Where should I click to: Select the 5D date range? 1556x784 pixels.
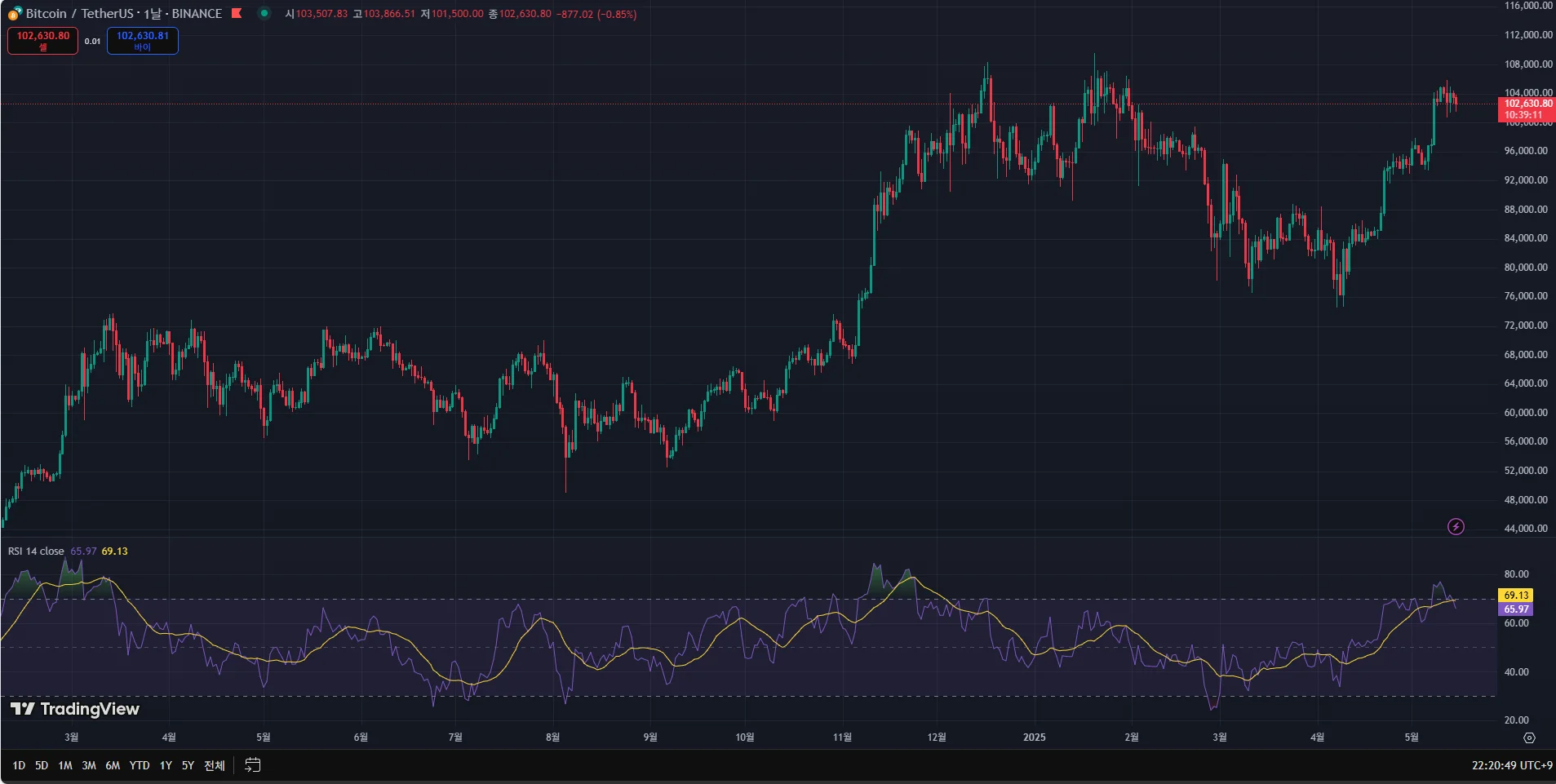click(x=42, y=765)
